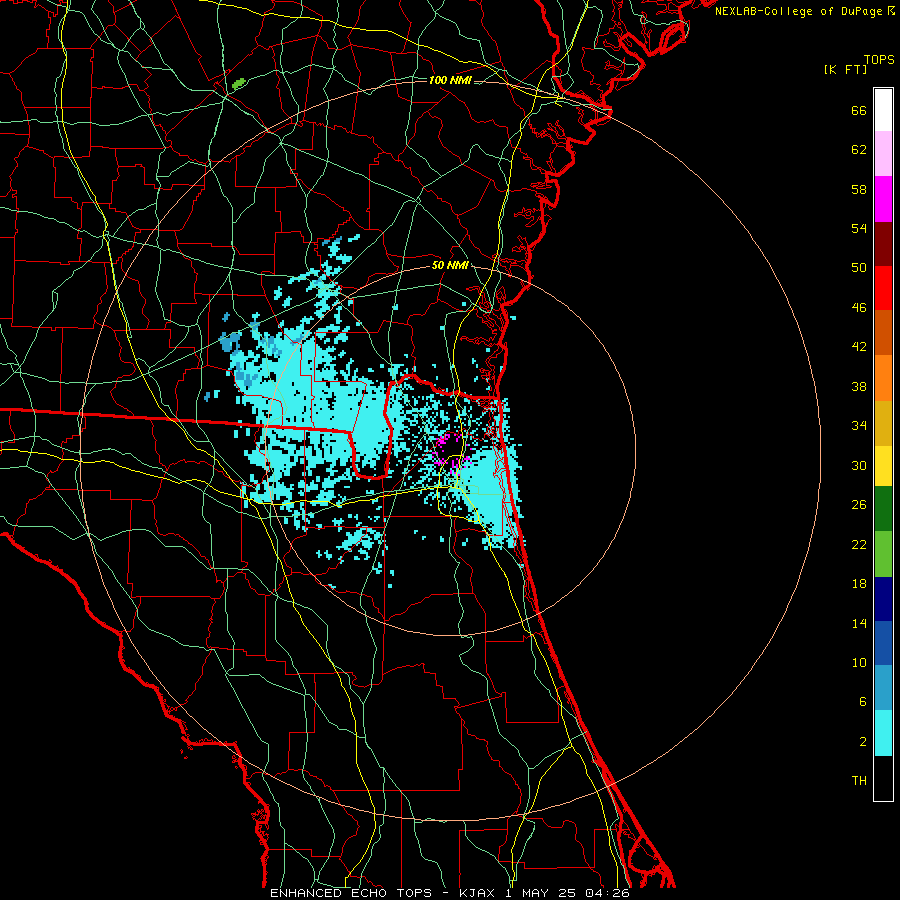Click the 04:26 timestamp in caption

tap(607, 893)
